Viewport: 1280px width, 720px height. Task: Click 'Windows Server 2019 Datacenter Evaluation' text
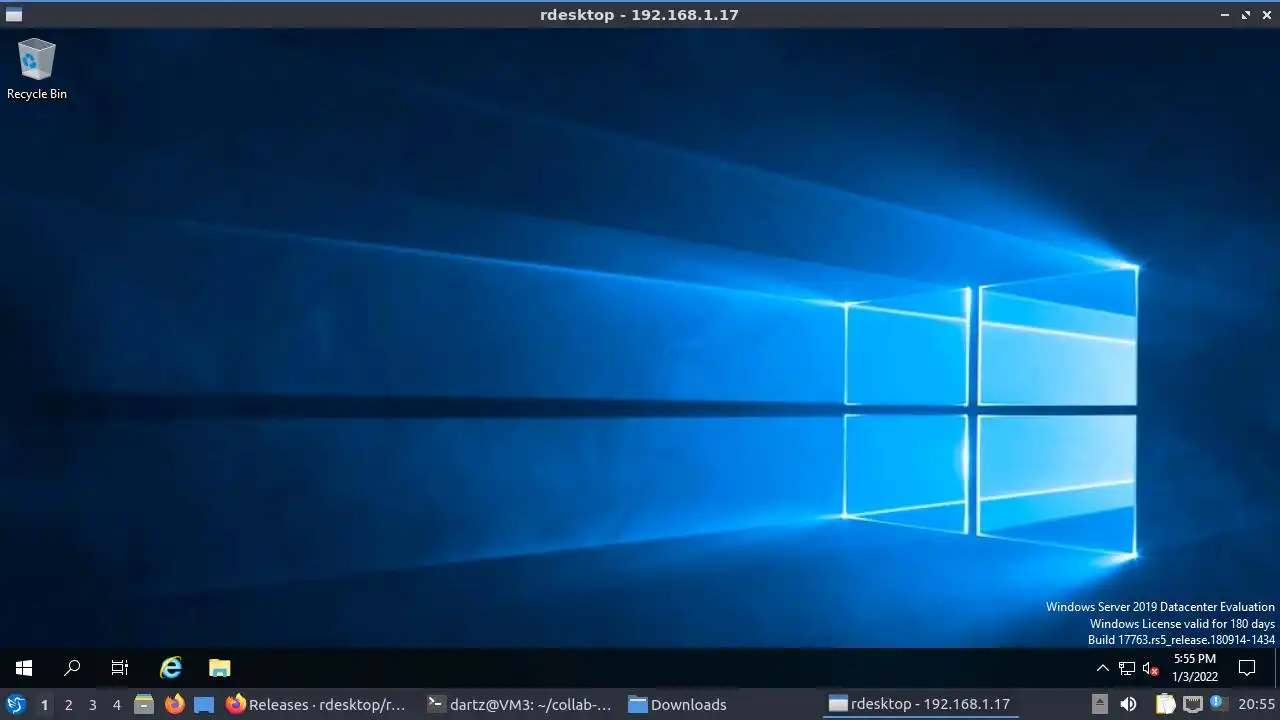click(x=1160, y=607)
